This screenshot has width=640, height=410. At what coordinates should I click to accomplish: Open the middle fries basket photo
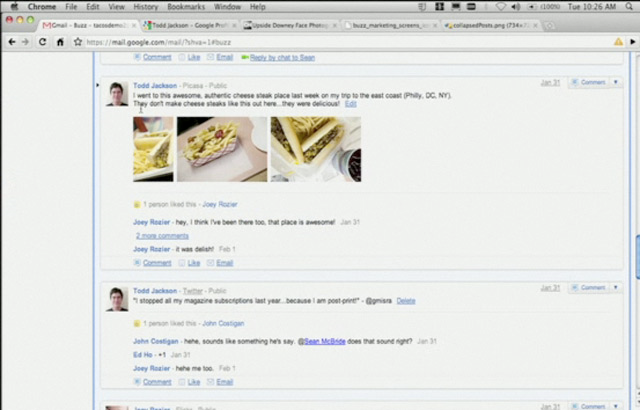[x=222, y=149]
